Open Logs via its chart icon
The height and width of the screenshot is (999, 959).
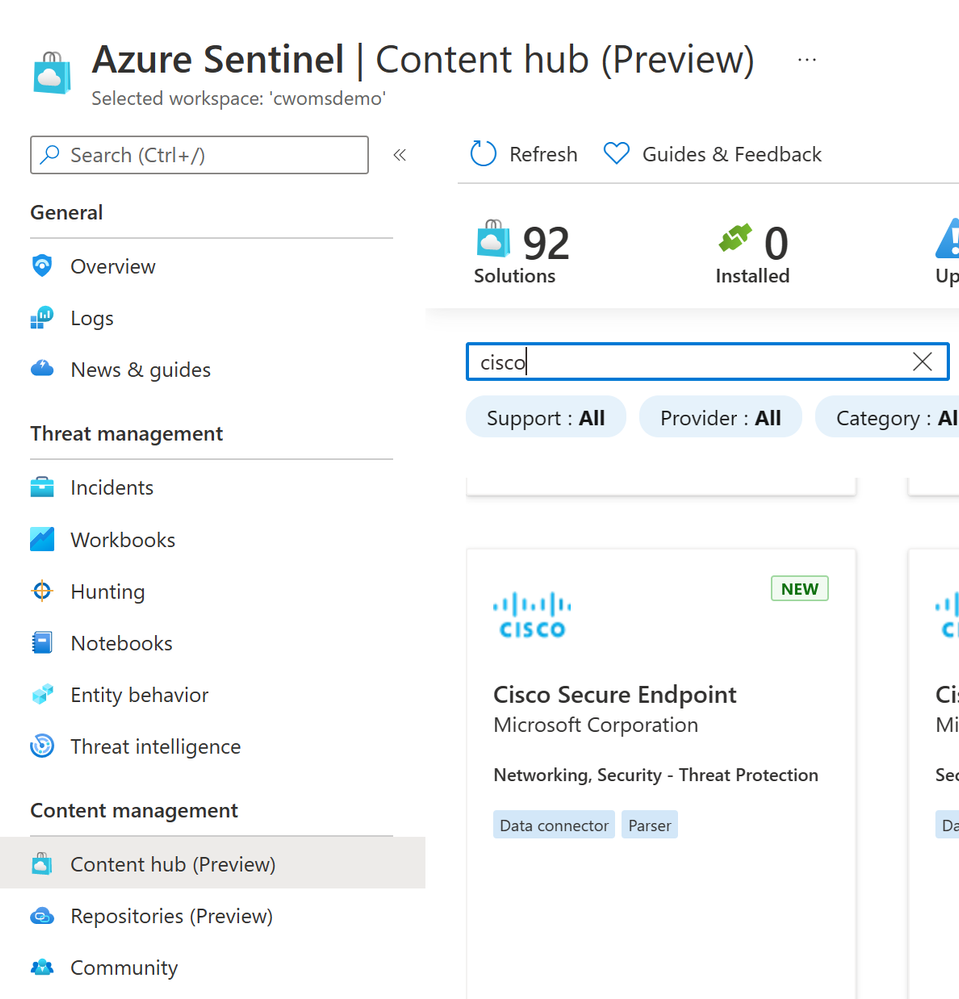(x=42, y=318)
